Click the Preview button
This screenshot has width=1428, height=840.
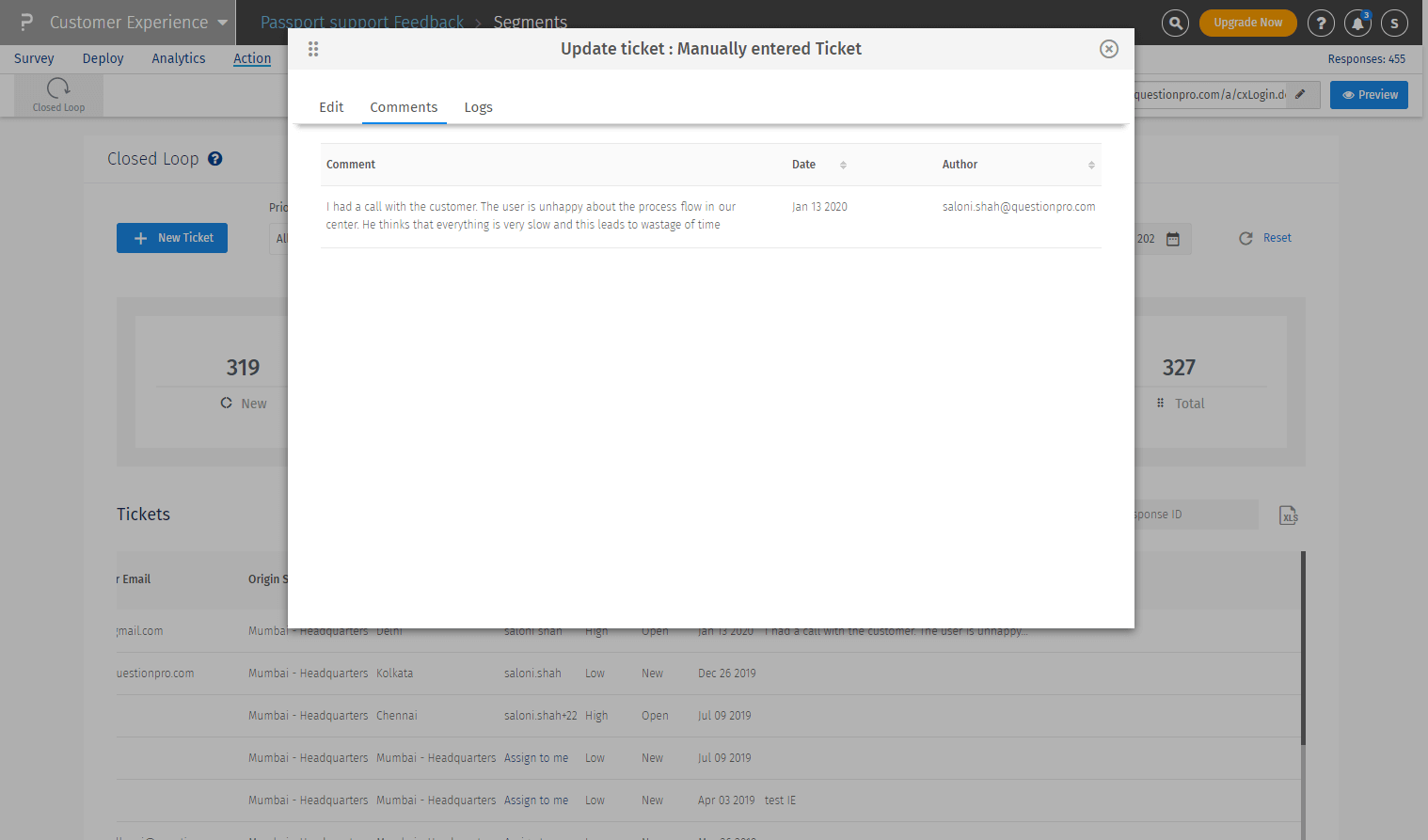1369,95
